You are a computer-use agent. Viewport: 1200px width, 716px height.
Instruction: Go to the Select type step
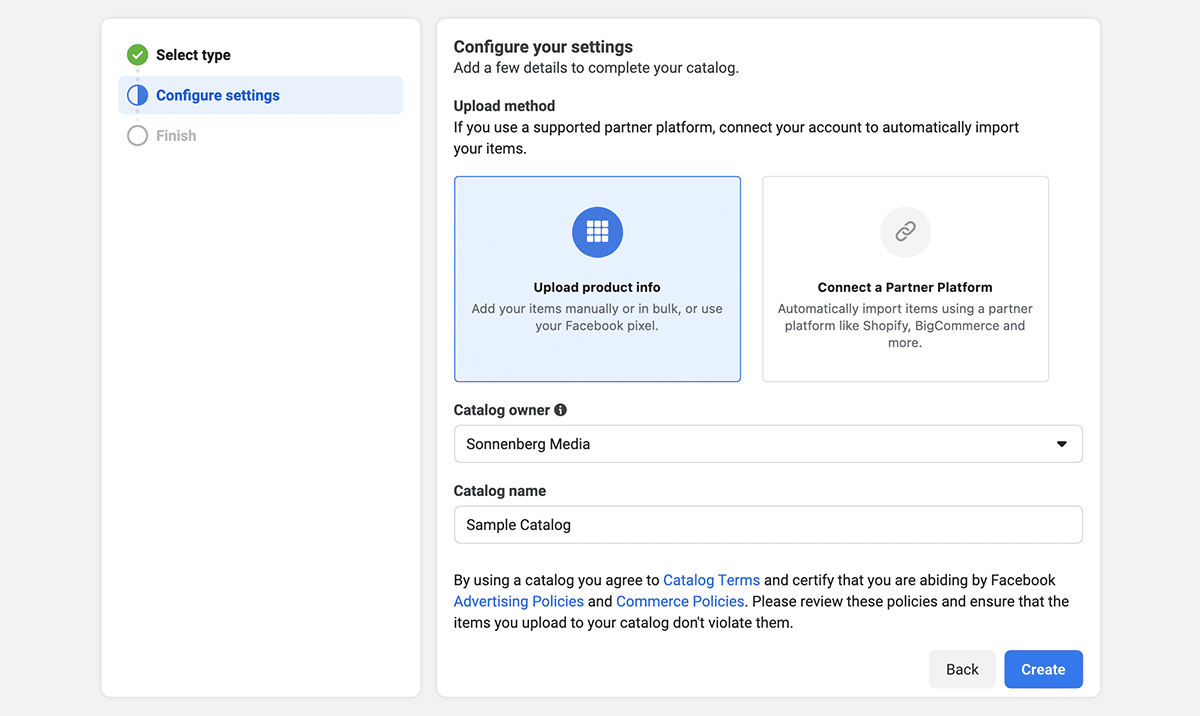[193, 55]
